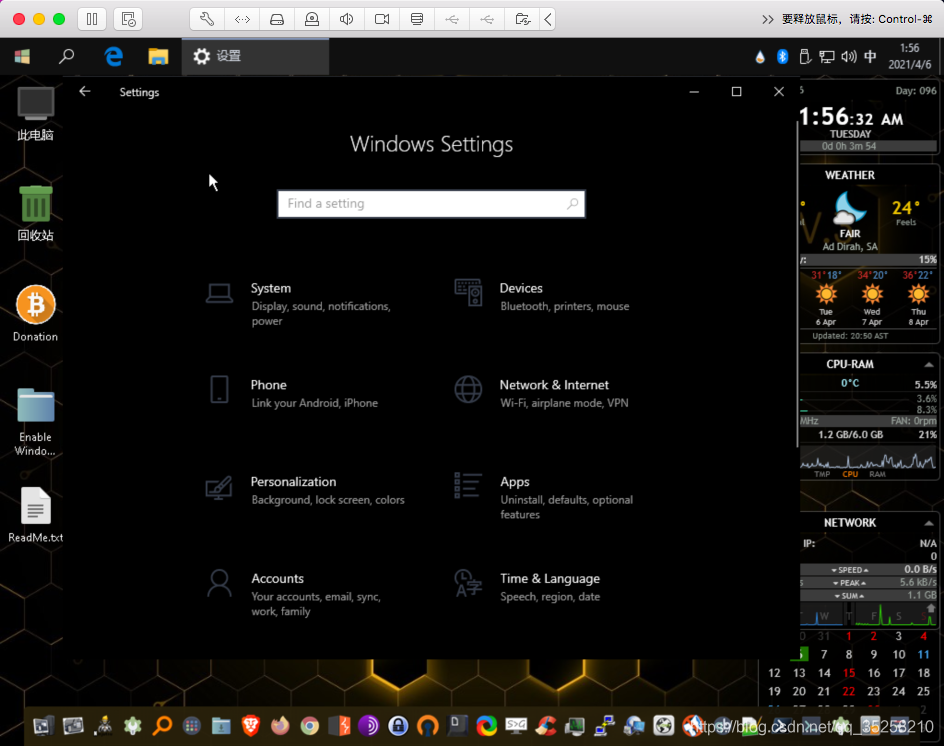Go back with the Settings back arrow
The width and height of the screenshot is (944, 746).
point(85,92)
